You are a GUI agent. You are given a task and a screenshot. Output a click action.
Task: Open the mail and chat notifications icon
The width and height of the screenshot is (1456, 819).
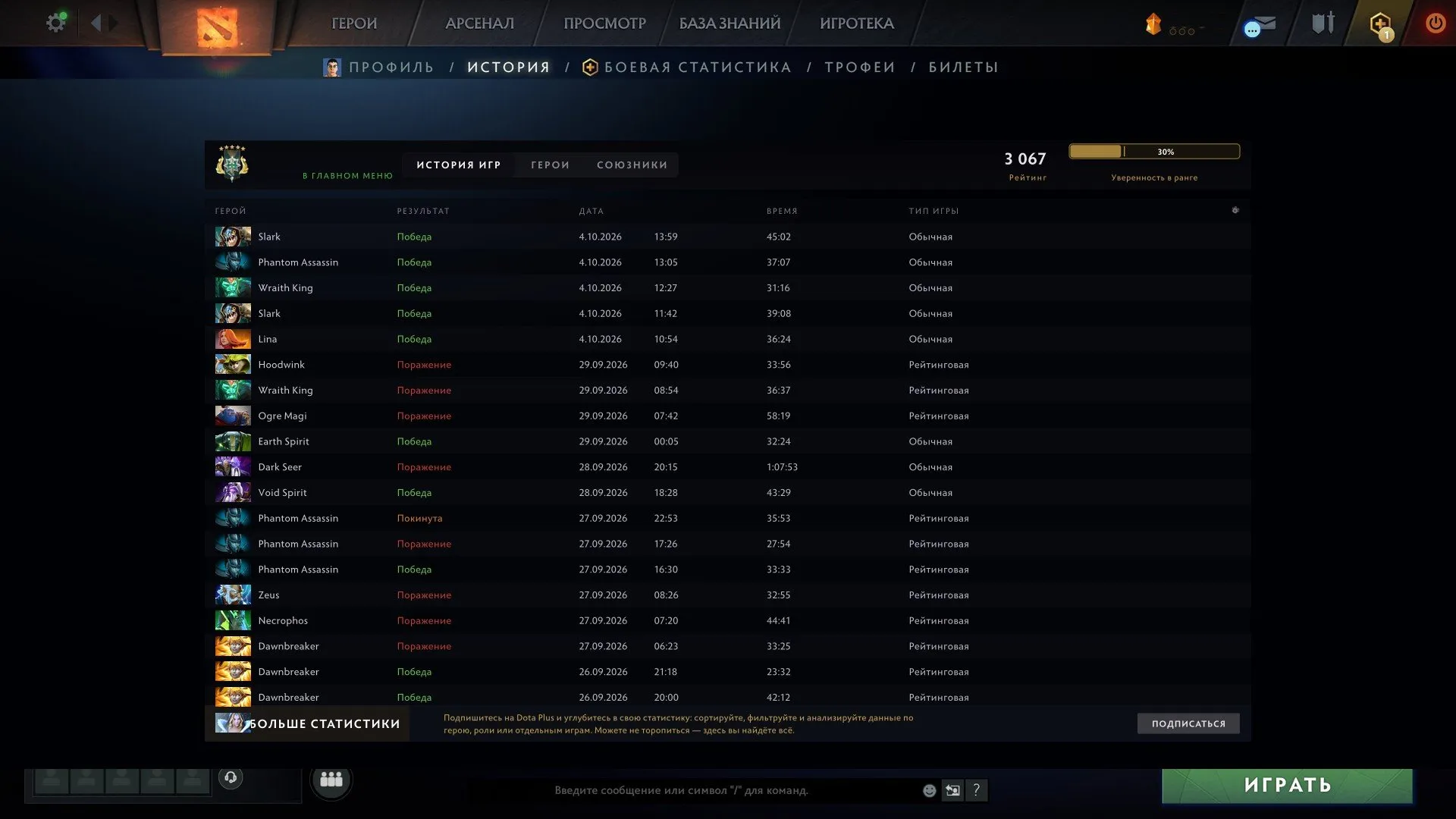(1260, 26)
